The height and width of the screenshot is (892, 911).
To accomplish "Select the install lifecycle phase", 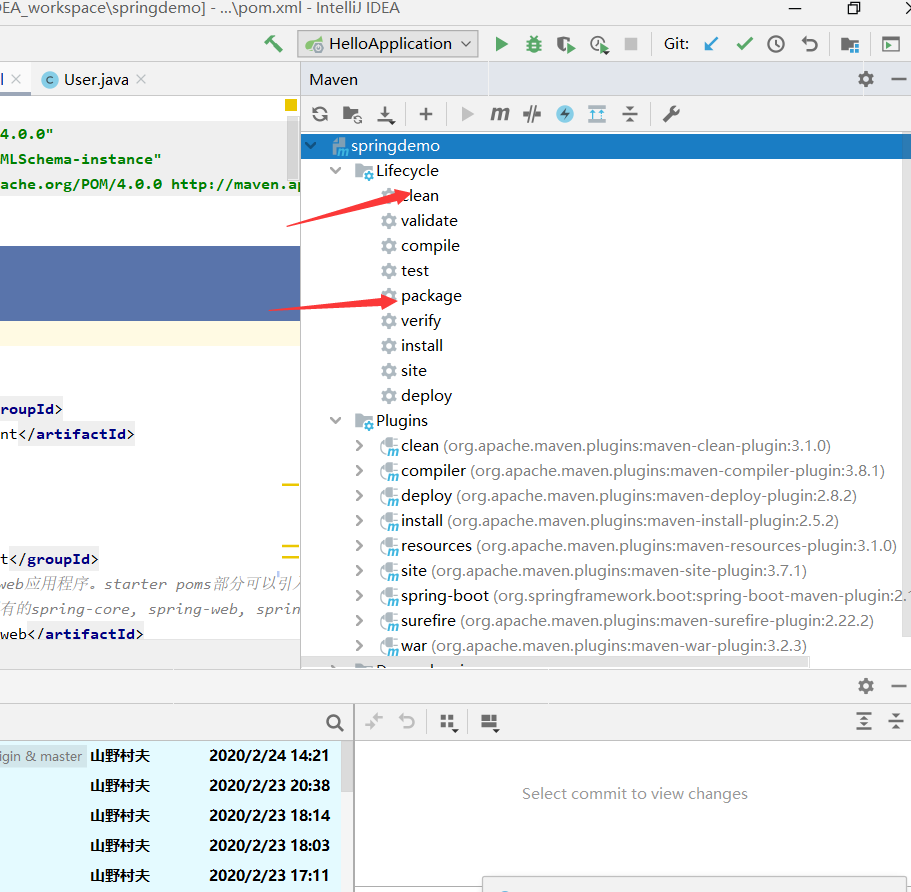I will [412, 346].
